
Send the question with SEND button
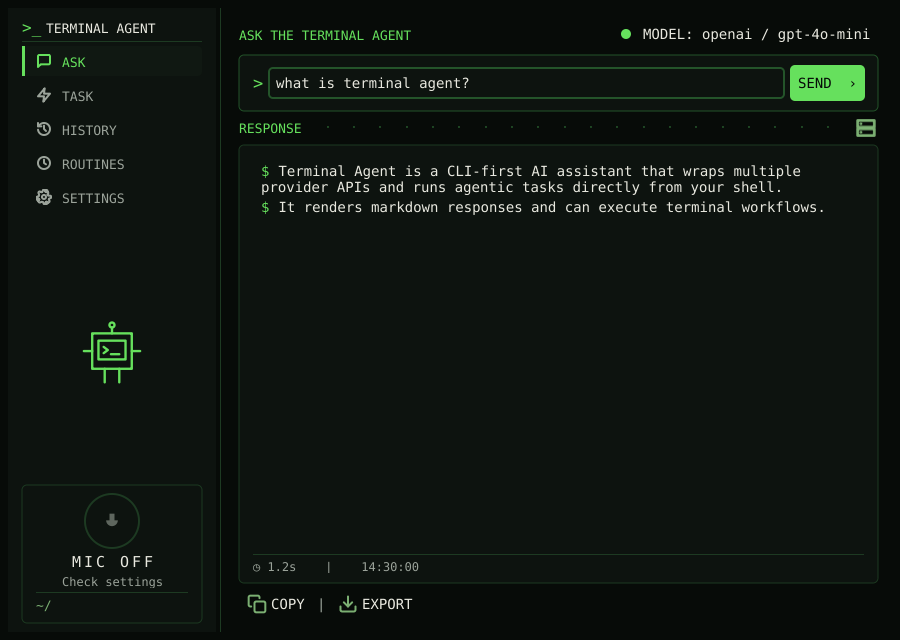pyautogui.click(x=827, y=83)
